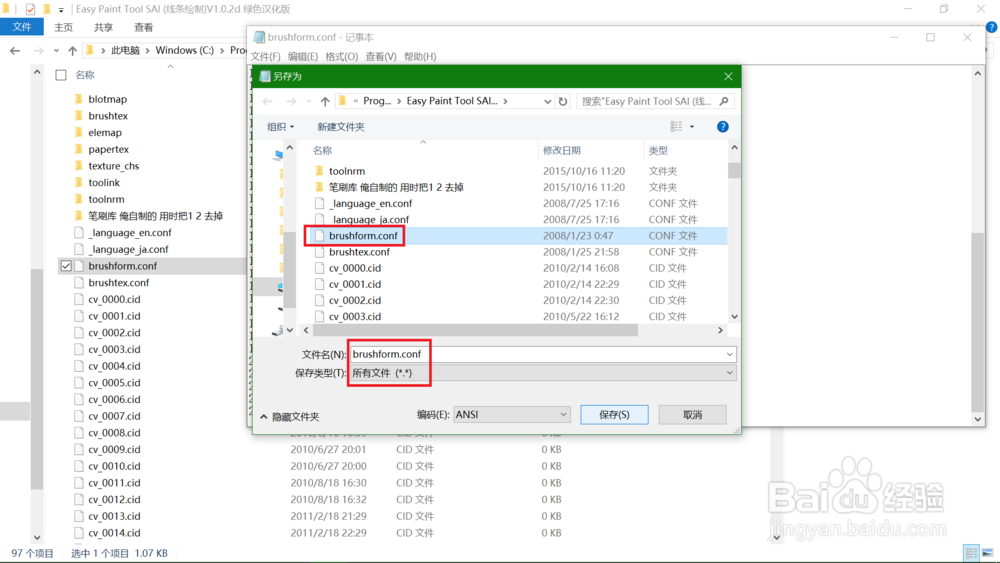
Task: Select cv_0007.cid in Explorer list
Action: click(114, 416)
